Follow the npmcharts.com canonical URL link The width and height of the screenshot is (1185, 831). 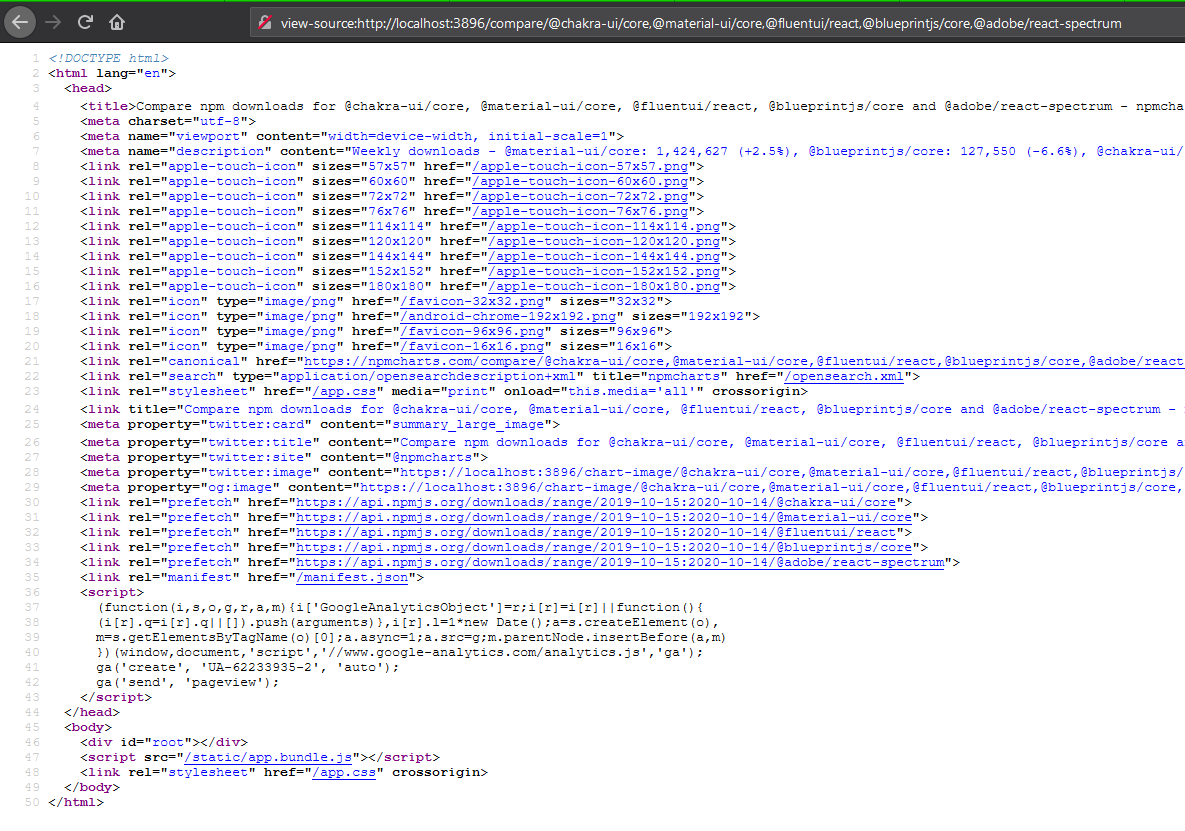tap(744, 362)
